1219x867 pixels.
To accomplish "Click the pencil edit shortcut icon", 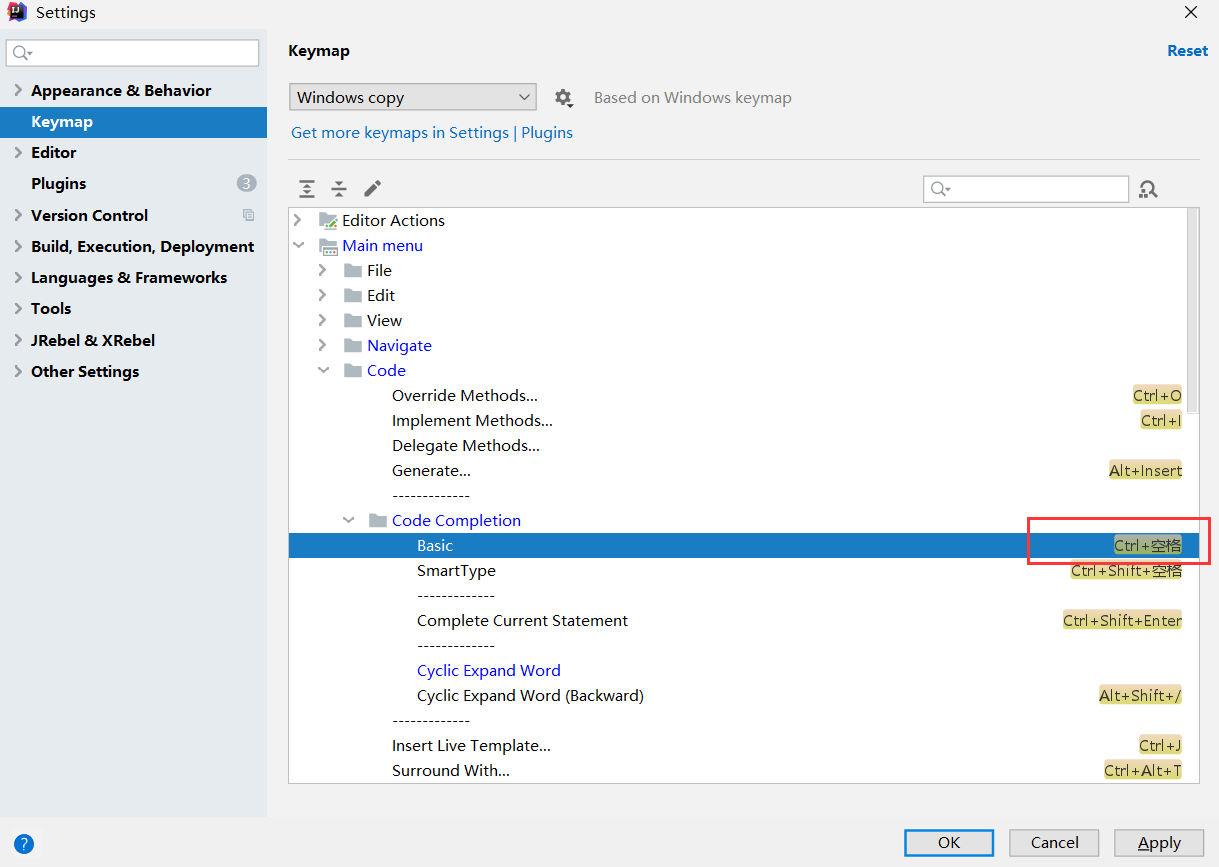I will [x=372, y=189].
